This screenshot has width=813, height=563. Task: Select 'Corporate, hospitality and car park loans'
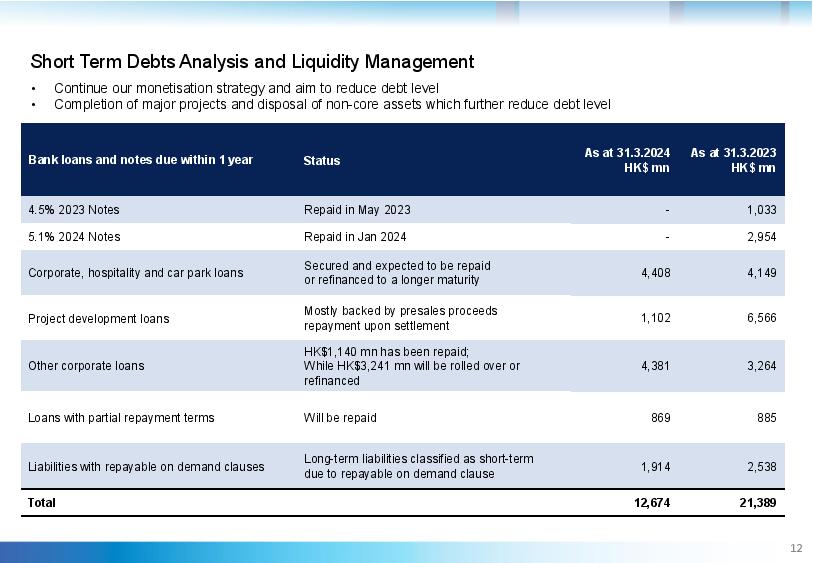click(136, 273)
